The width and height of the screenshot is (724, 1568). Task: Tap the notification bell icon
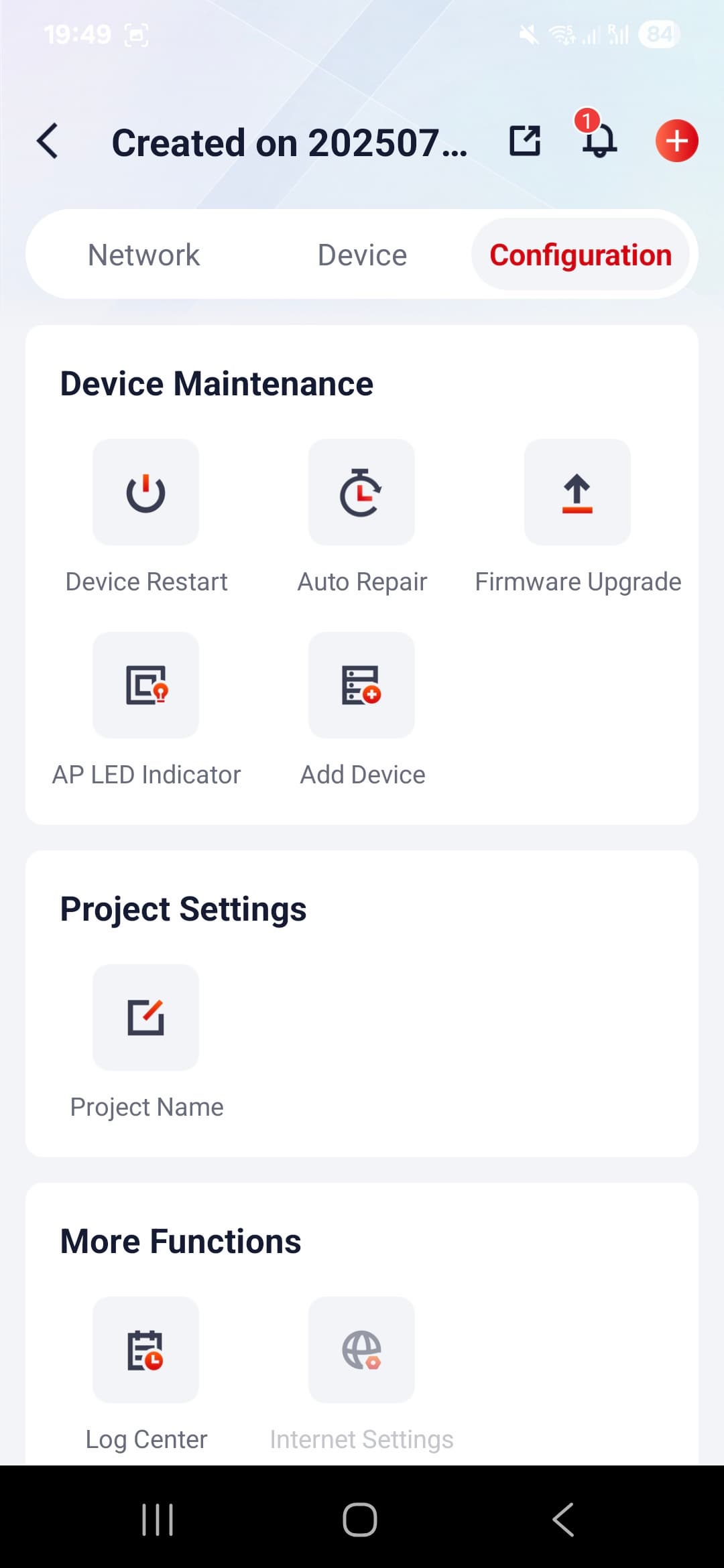click(x=598, y=140)
